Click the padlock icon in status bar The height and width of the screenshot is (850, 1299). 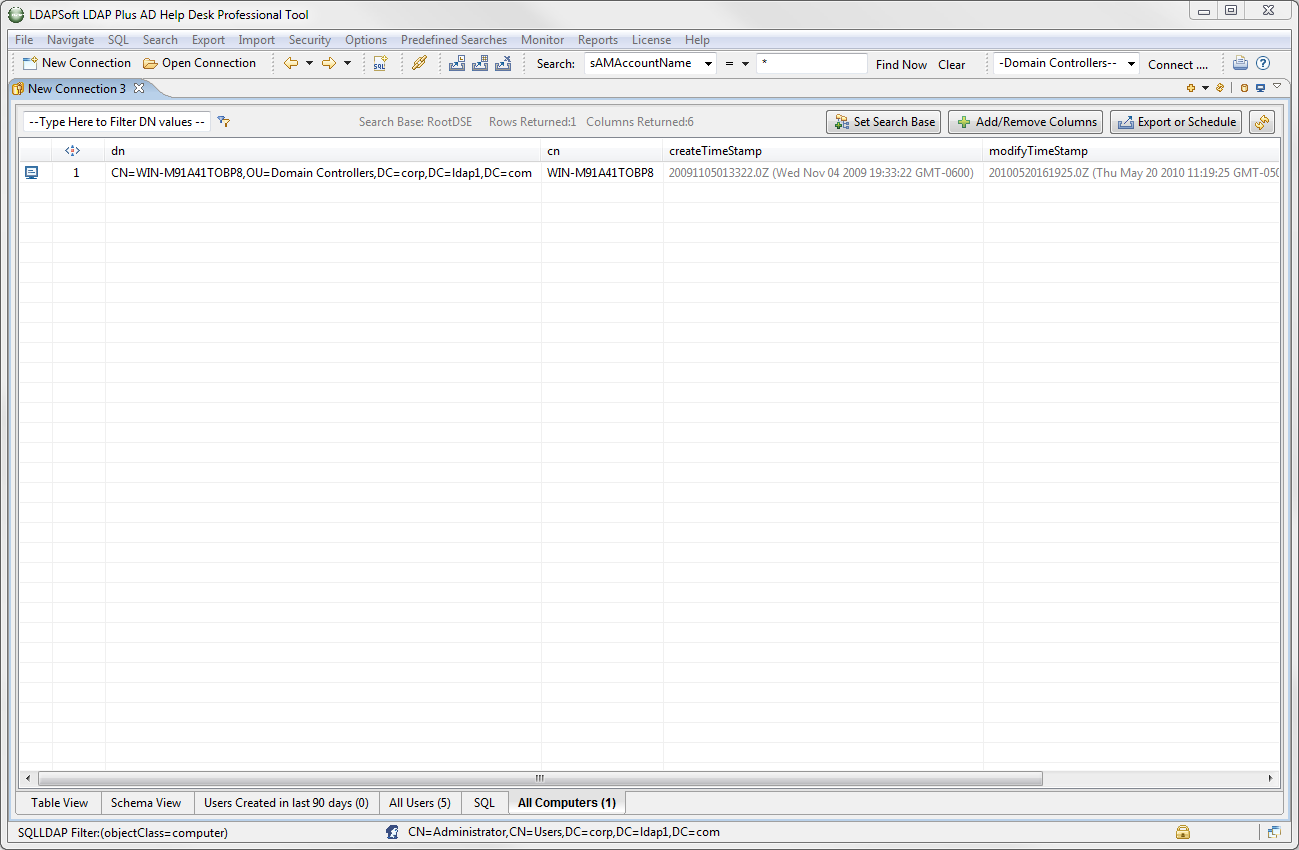[x=1182, y=832]
